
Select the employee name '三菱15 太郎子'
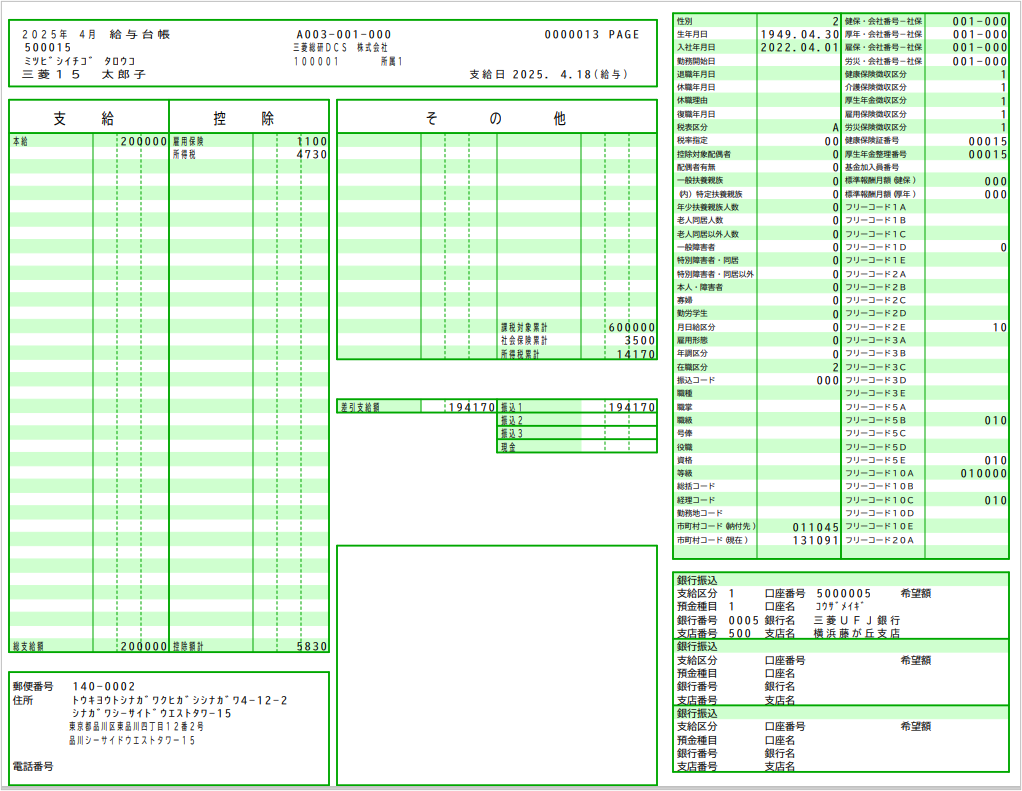[84, 75]
